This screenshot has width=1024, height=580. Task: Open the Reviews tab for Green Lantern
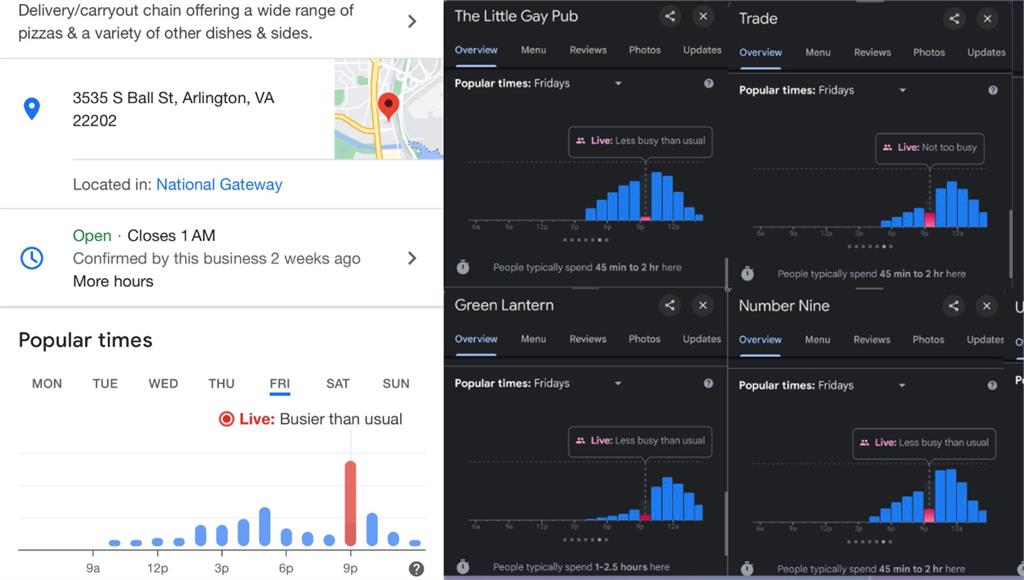(588, 339)
